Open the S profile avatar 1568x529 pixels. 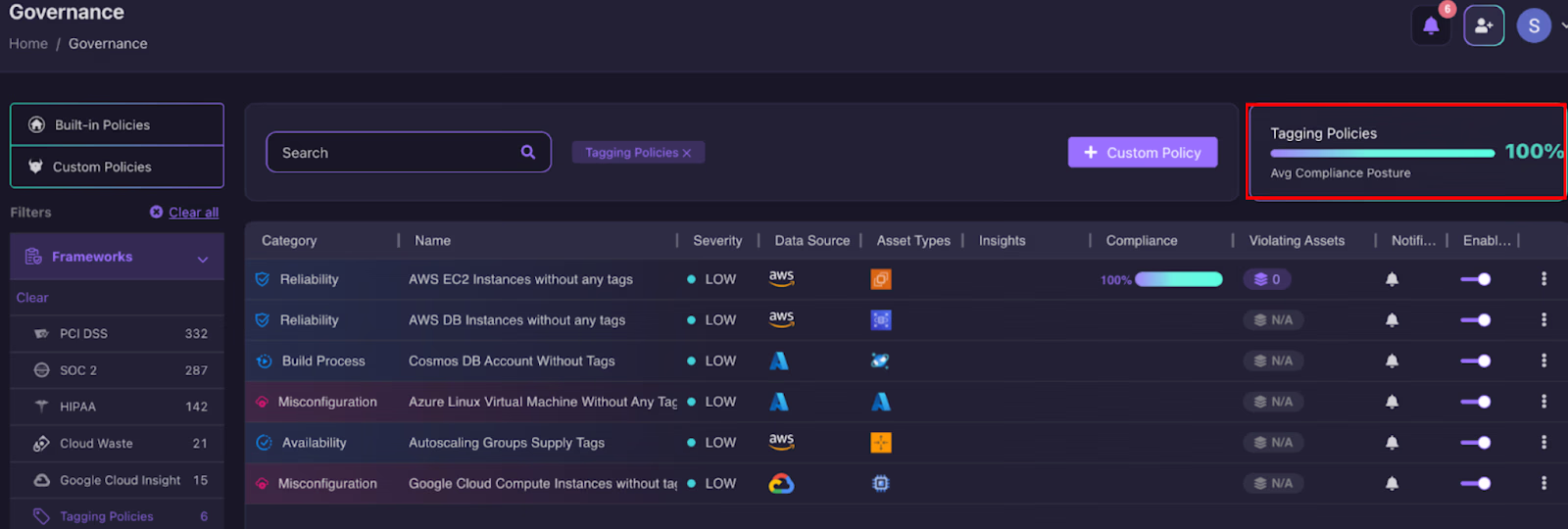point(1534,26)
